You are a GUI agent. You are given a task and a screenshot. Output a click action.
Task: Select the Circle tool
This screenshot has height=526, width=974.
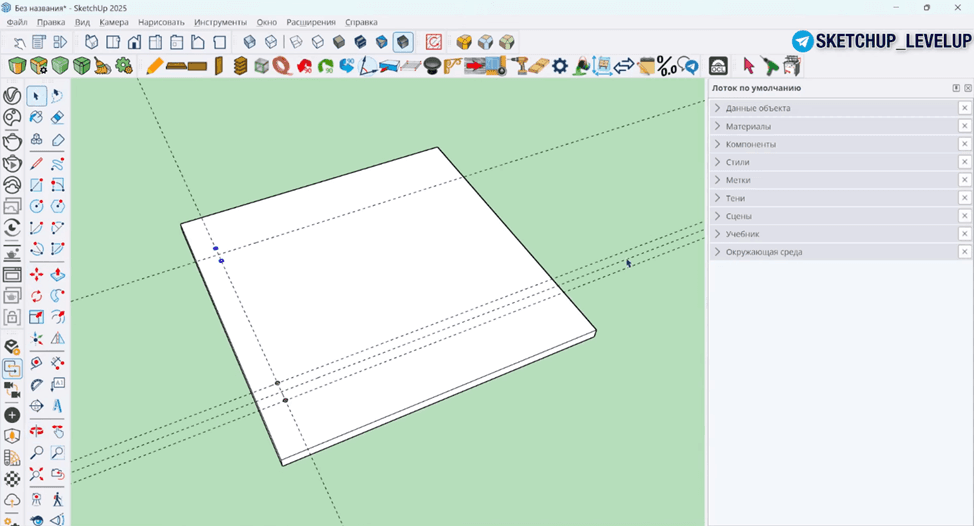[x=36, y=206]
